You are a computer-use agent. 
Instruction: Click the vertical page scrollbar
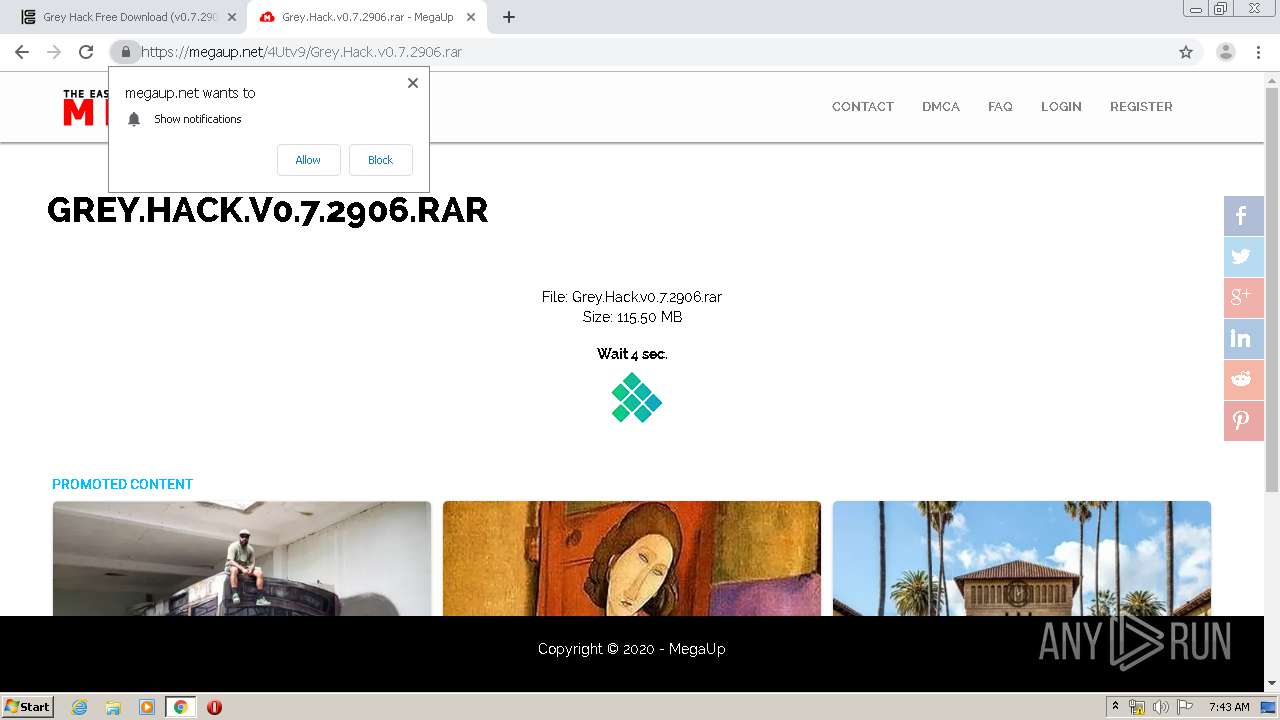(1272, 290)
